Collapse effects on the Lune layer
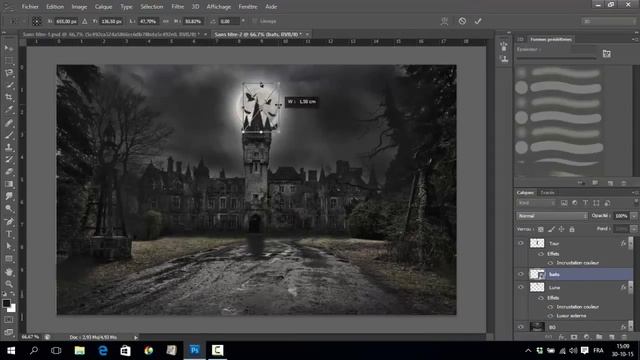640x360 pixels. [631, 287]
